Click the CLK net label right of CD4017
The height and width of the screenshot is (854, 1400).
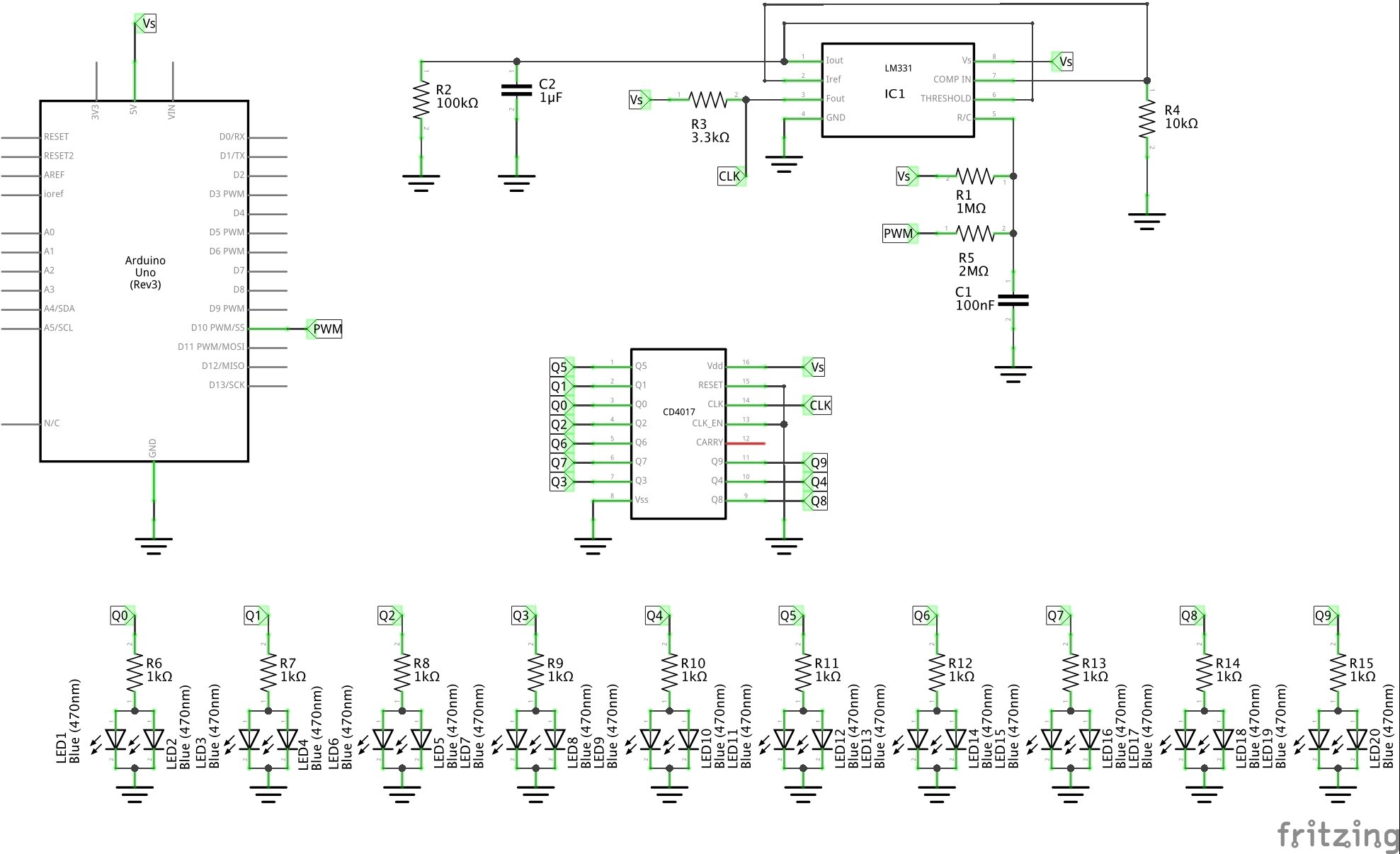[817, 405]
